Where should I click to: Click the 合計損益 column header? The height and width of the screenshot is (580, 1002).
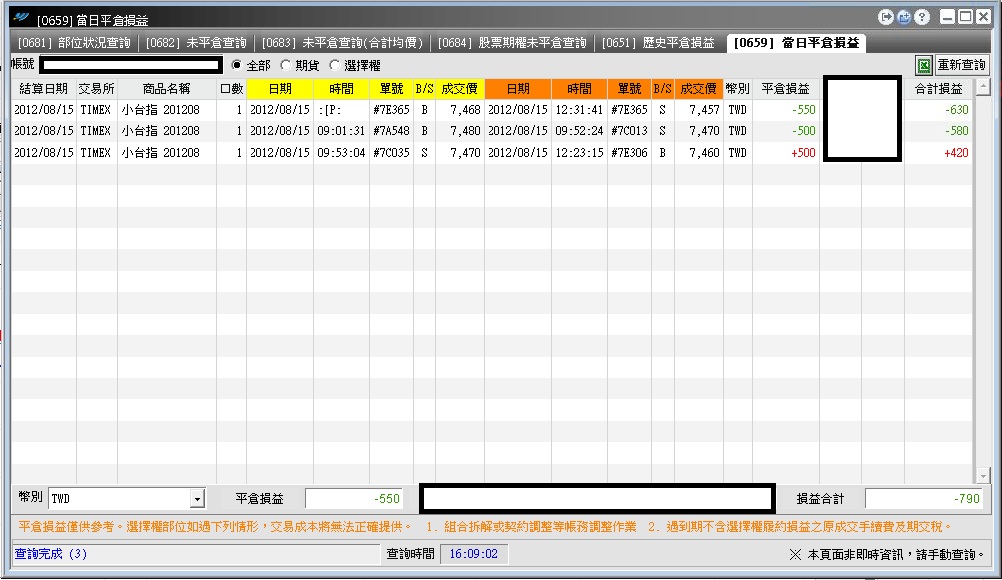coord(938,89)
